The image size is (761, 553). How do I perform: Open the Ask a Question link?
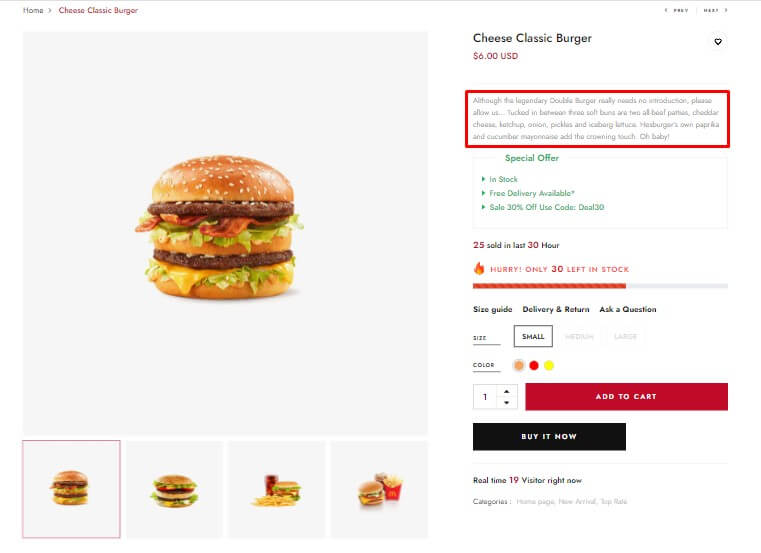(628, 309)
